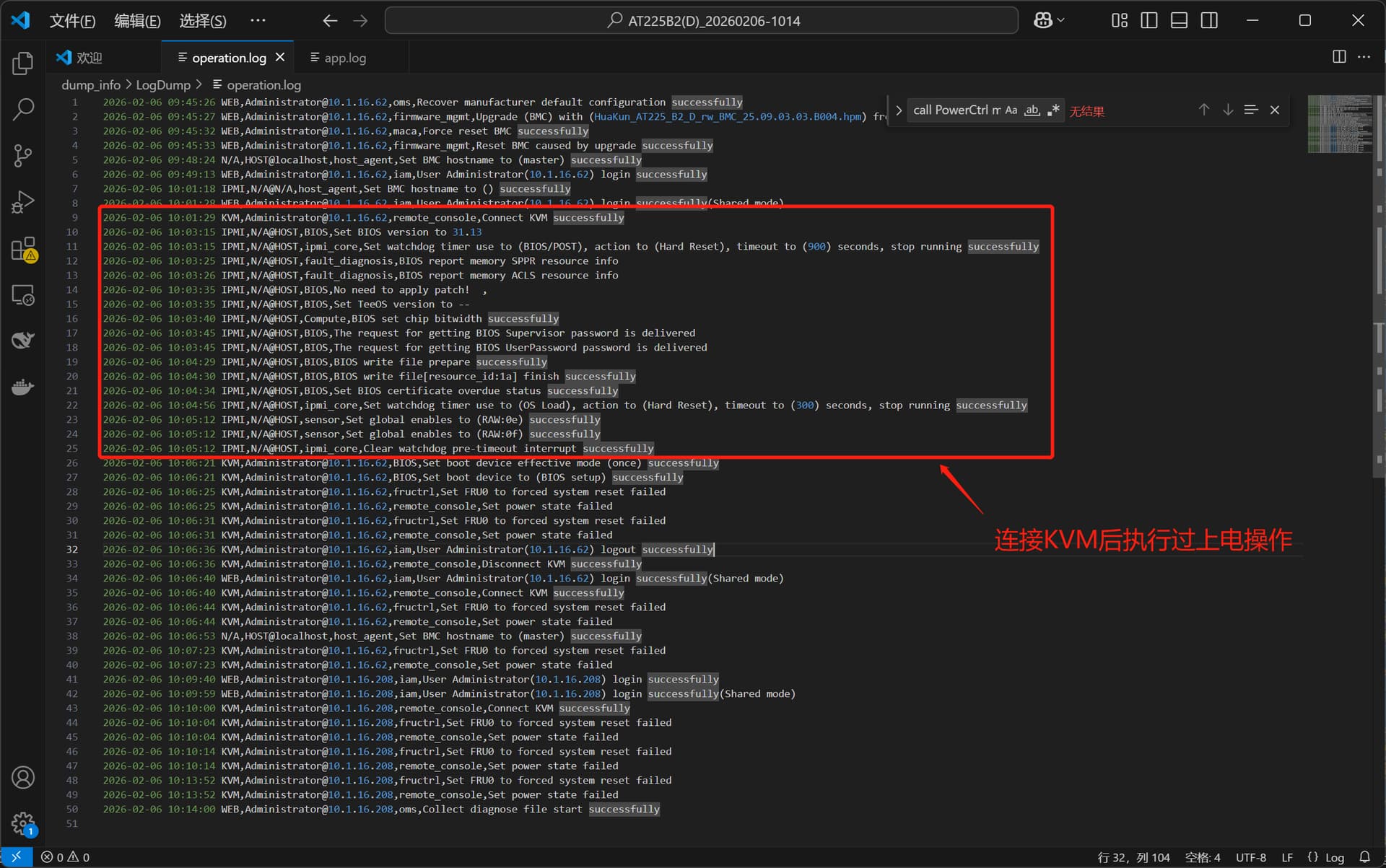Open the overflow menu ellipsis in menu bar
This screenshot has height=868, width=1386.
tap(258, 21)
